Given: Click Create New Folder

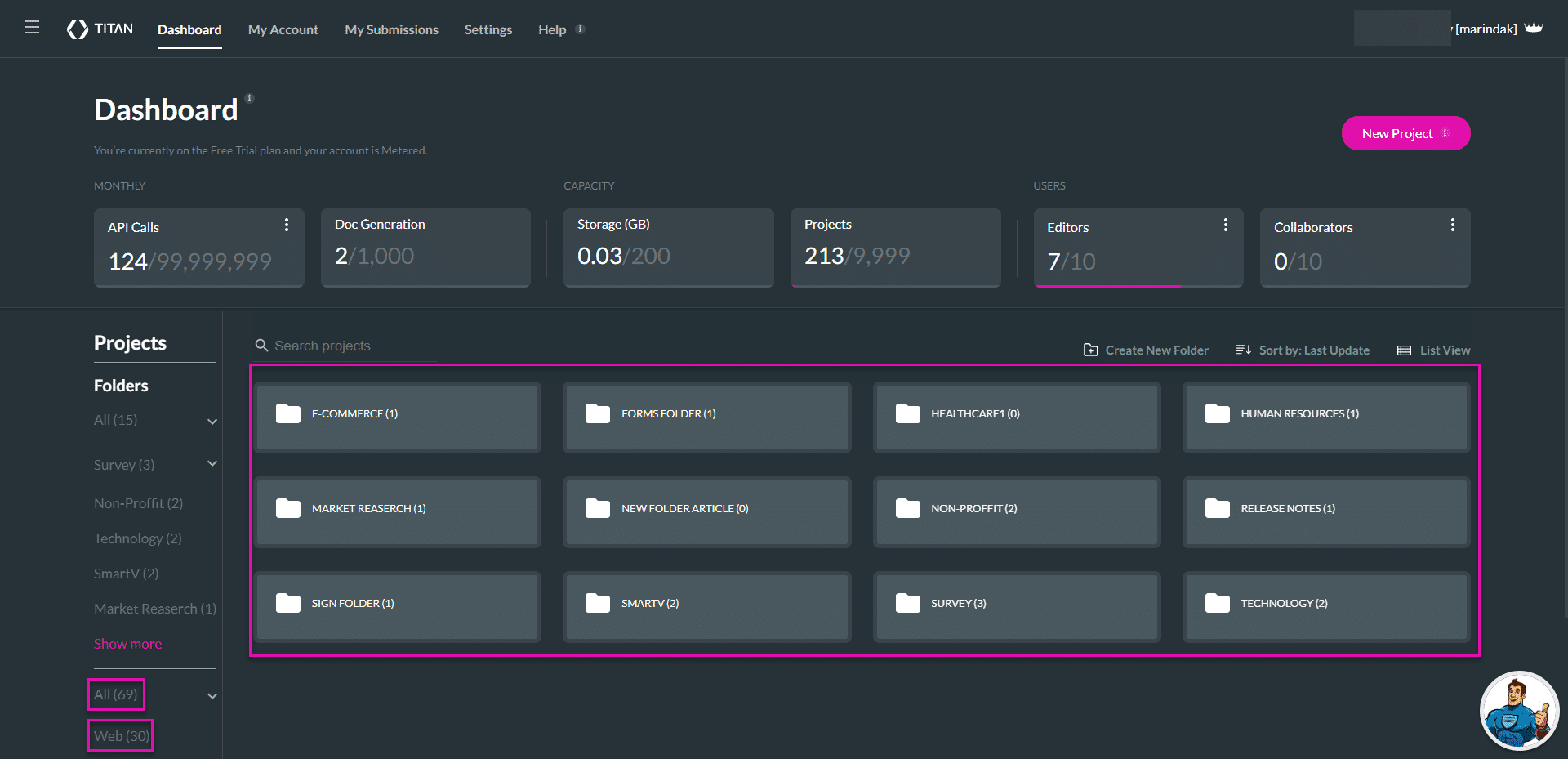Looking at the screenshot, I should pos(1146,350).
